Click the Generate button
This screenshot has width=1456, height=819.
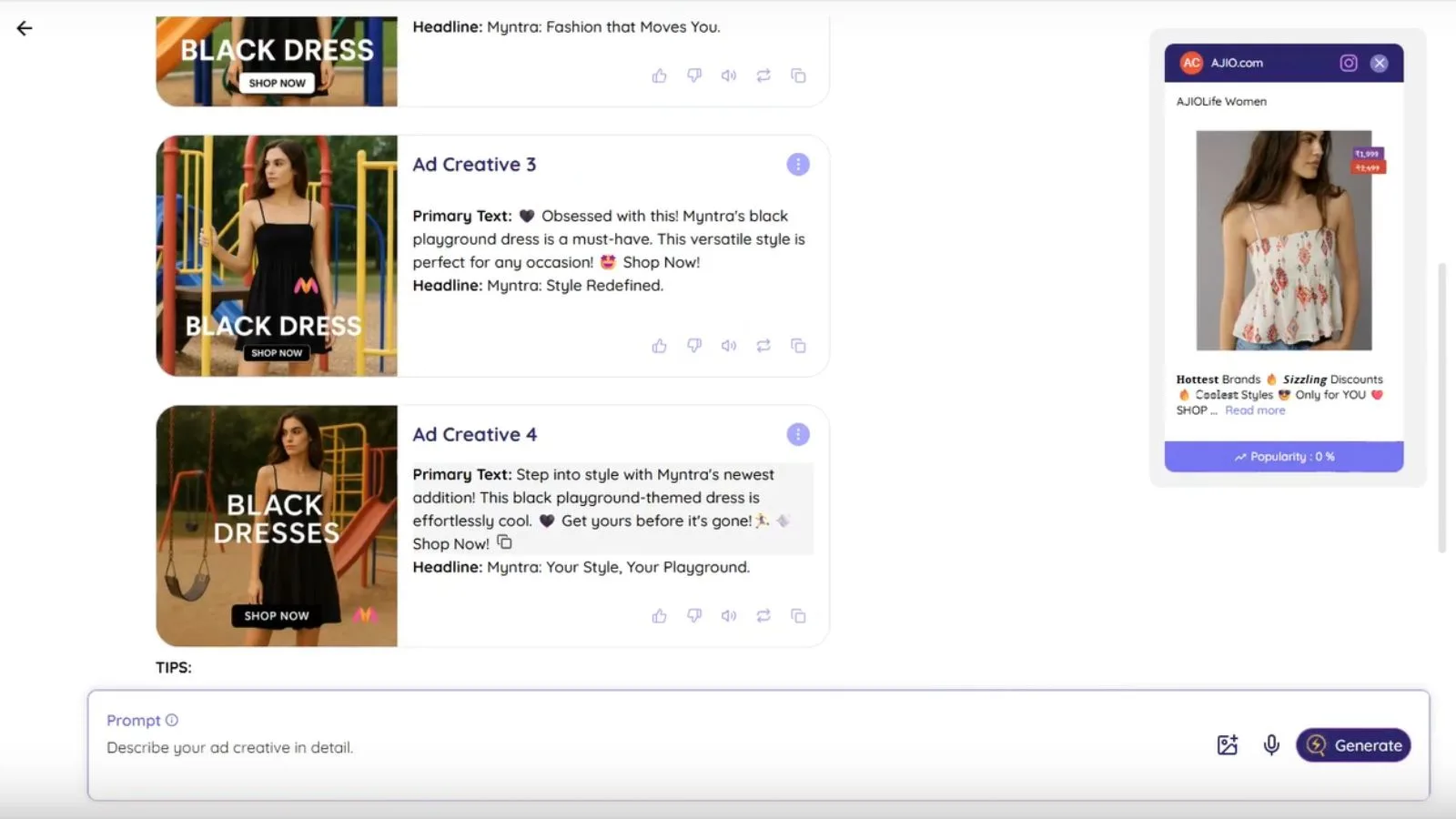tap(1353, 745)
